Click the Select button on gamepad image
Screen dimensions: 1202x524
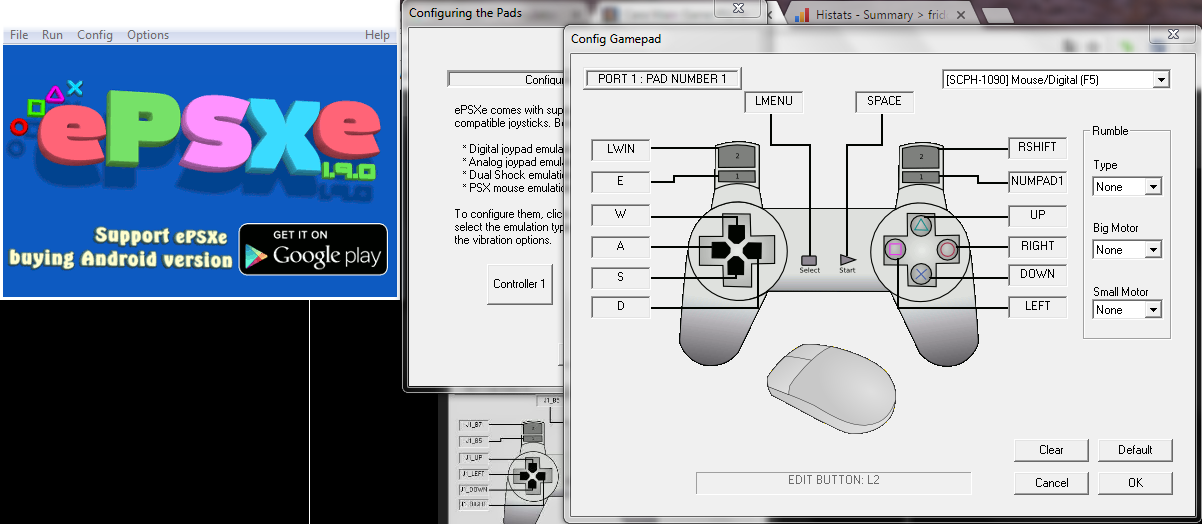[x=809, y=260]
